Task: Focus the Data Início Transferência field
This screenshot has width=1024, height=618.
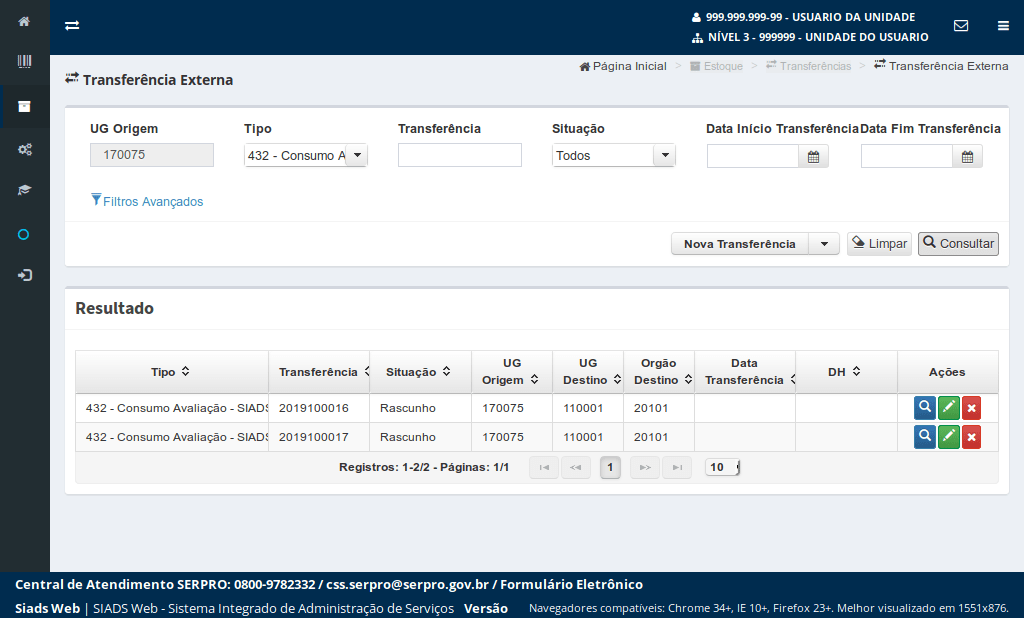Action: [x=753, y=157]
